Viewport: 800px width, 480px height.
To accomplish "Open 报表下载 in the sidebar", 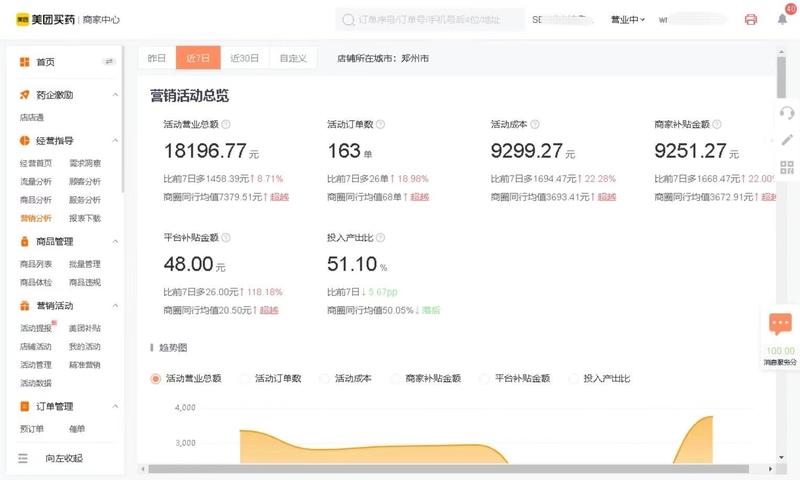I will [85, 218].
